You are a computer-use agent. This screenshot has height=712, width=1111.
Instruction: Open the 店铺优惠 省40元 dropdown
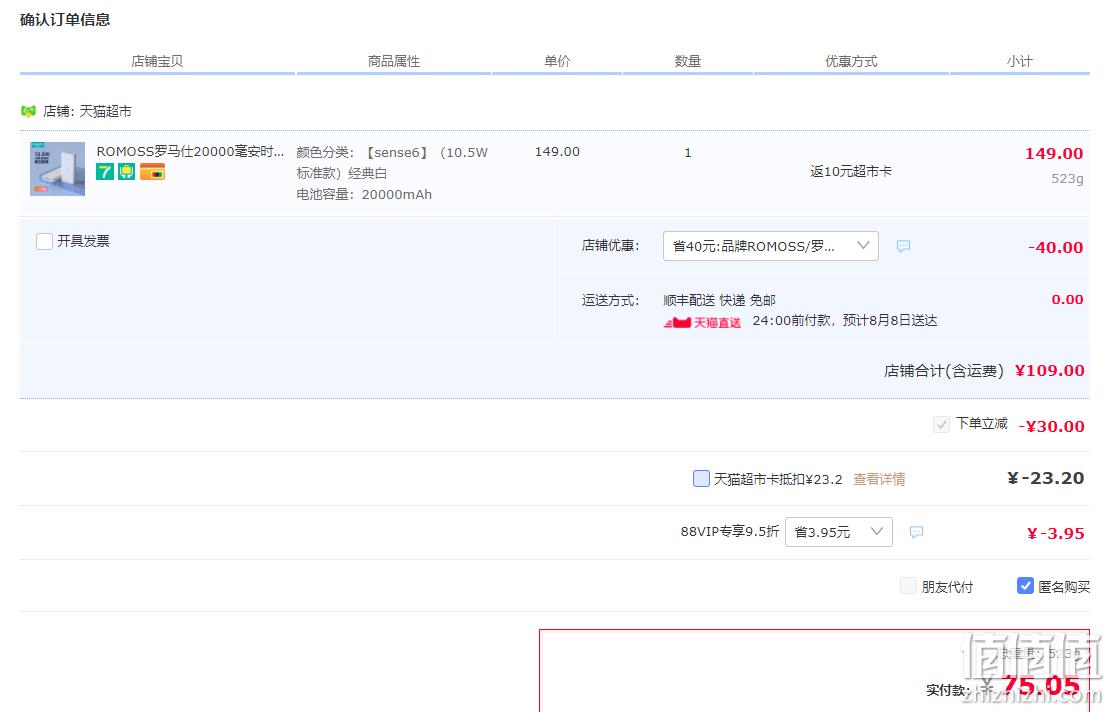click(x=771, y=246)
